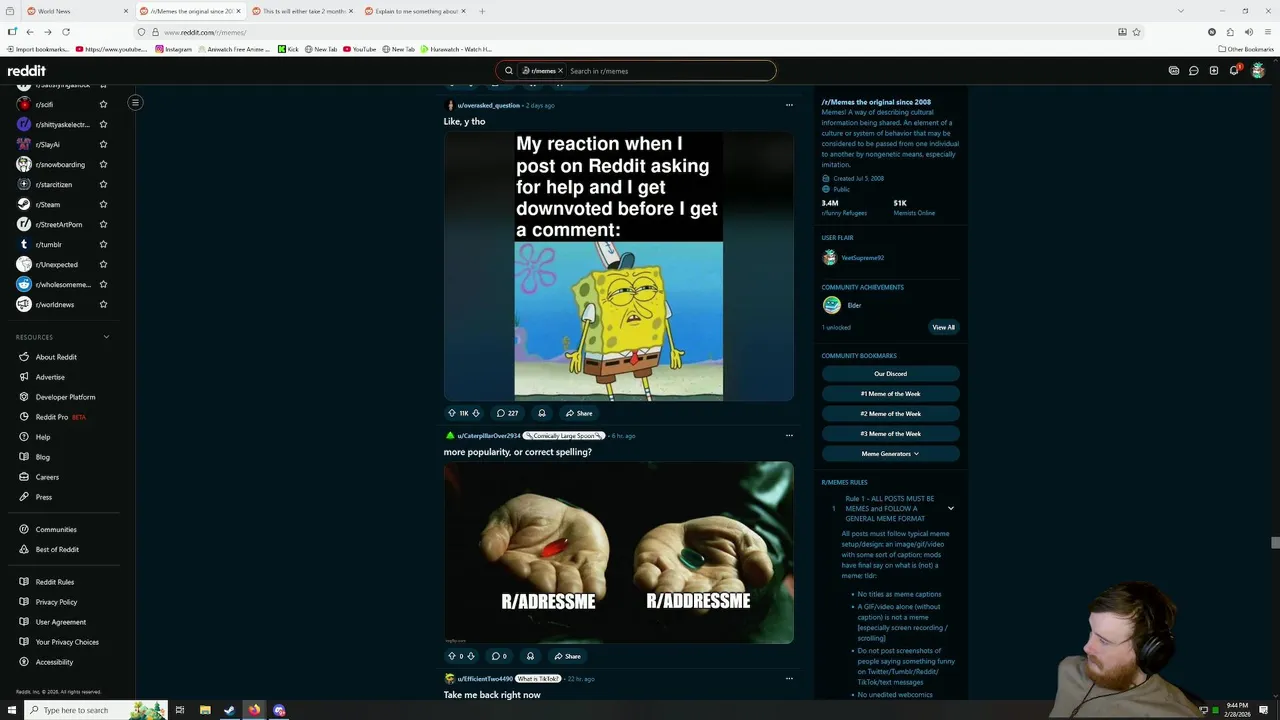Image resolution: width=1280 pixels, height=720 pixels.
Task: Open the Instagram bookmark
Action: [x=173, y=49]
